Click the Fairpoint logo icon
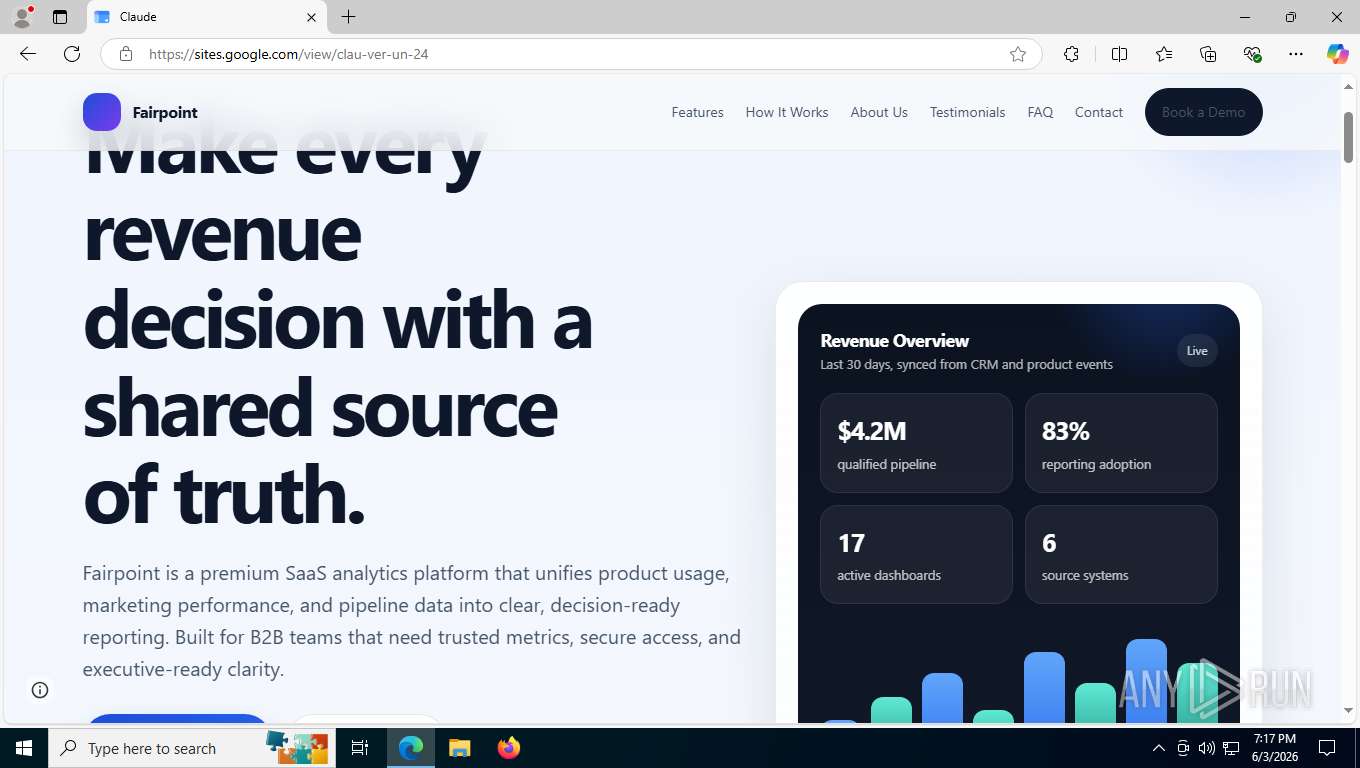 (x=102, y=112)
